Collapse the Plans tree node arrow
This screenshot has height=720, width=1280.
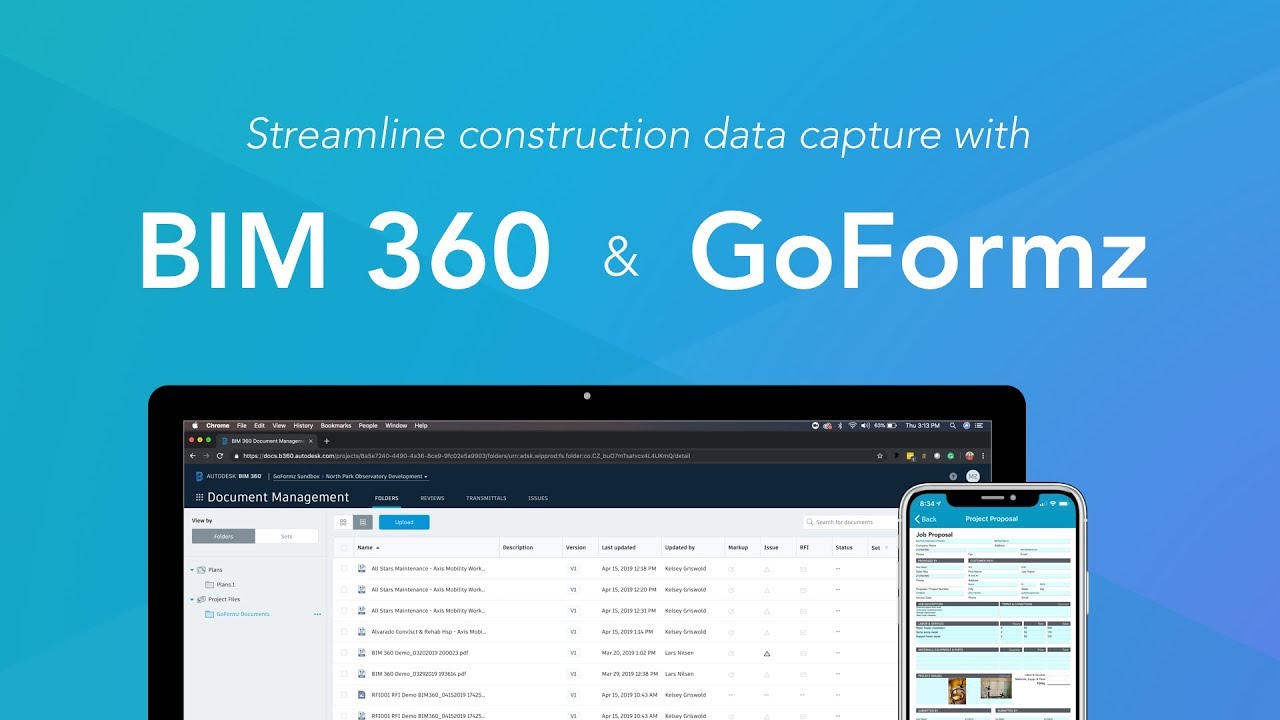tap(192, 570)
